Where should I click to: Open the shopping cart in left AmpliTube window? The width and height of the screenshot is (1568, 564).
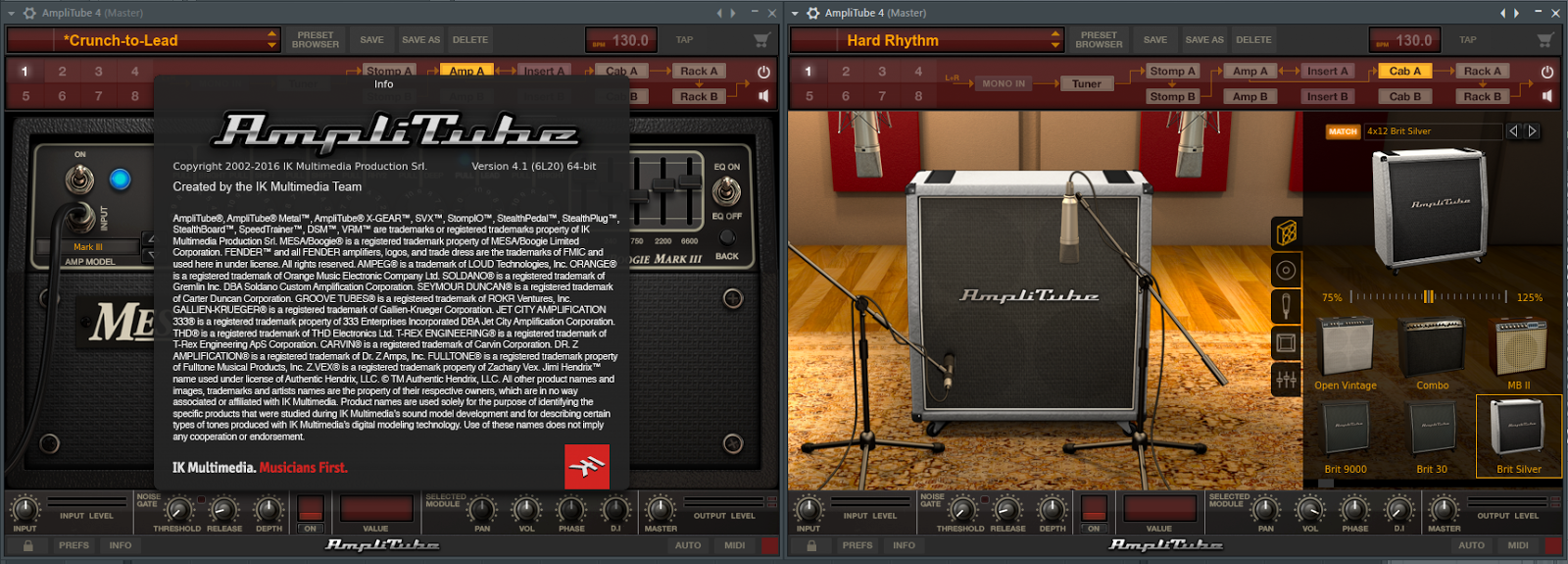761,40
